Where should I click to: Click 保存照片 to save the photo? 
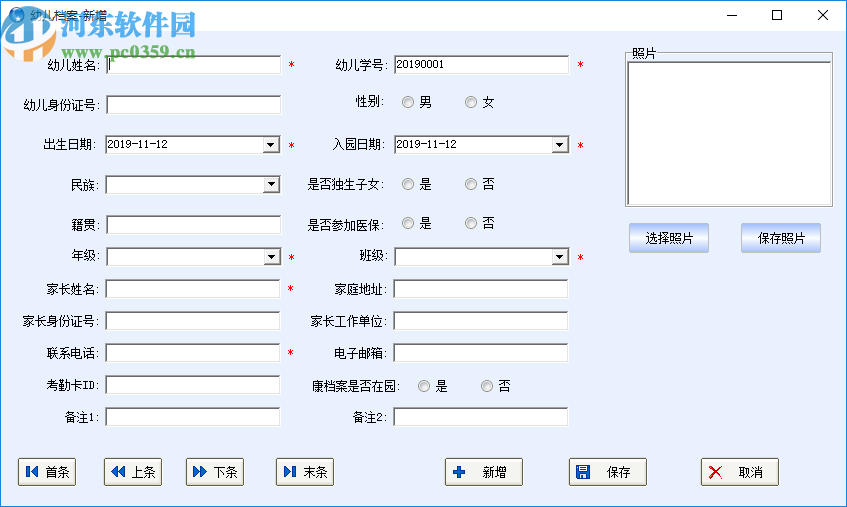(x=781, y=238)
